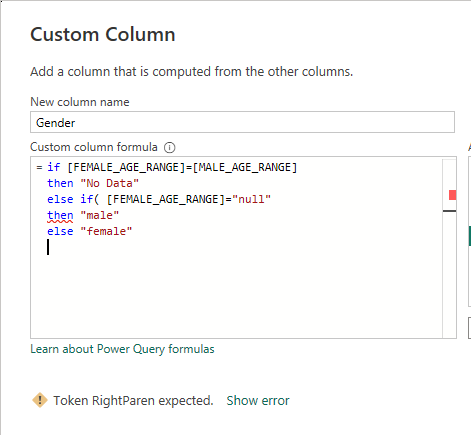Open Learn about Power Query formulas link
Screen dimensions: 471x435
[122, 349]
